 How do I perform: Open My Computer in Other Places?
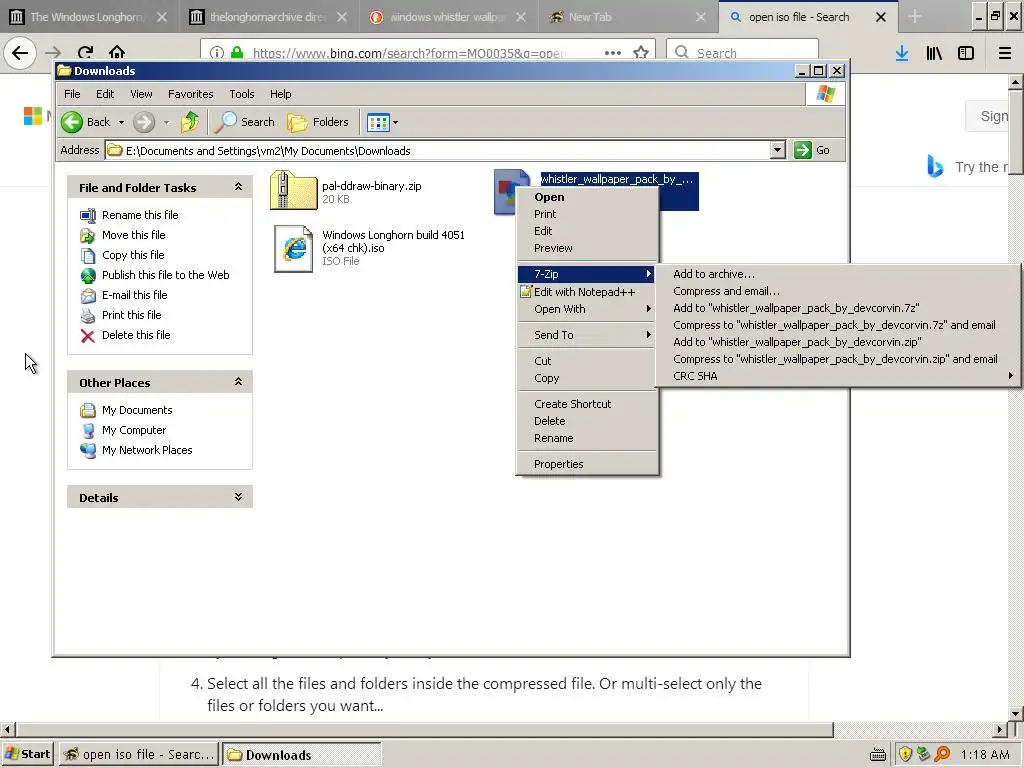tap(133, 430)
